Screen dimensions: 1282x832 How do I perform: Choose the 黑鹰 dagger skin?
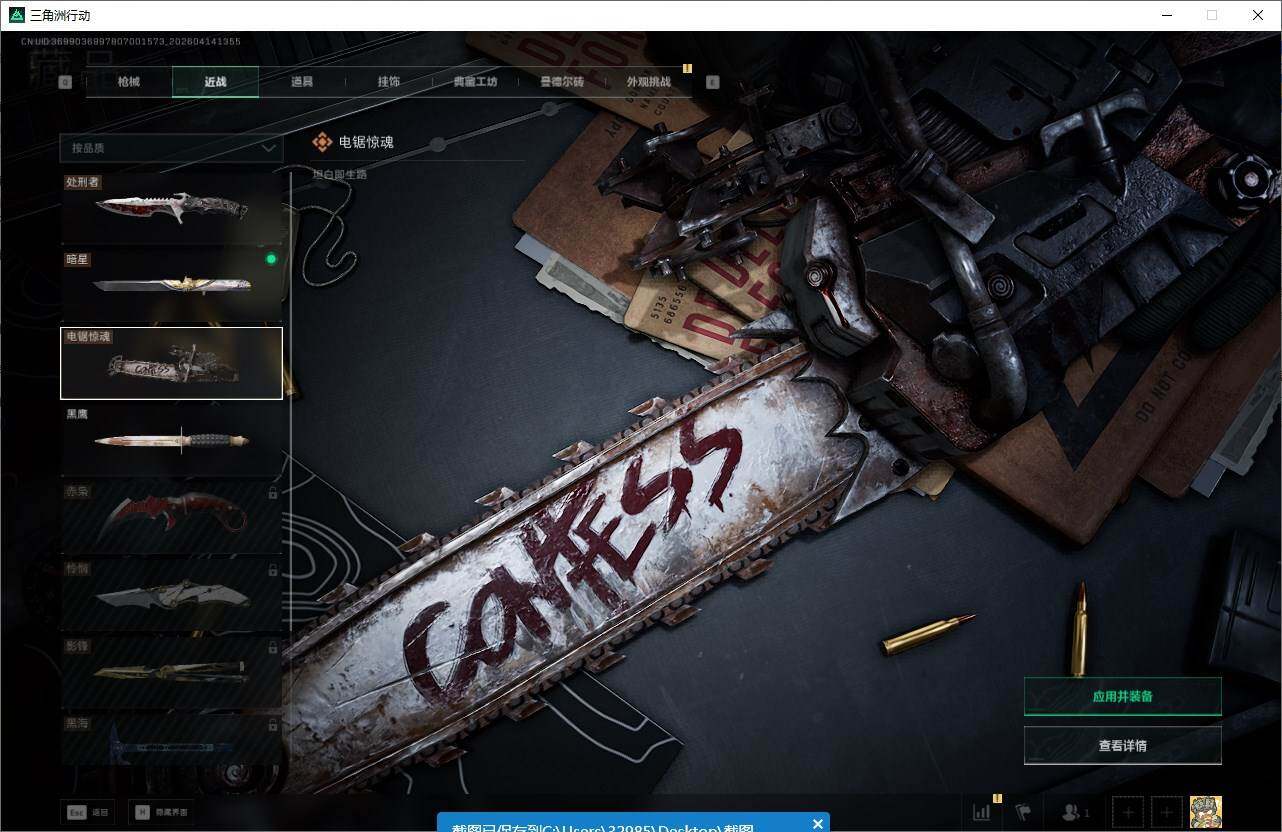171,440
